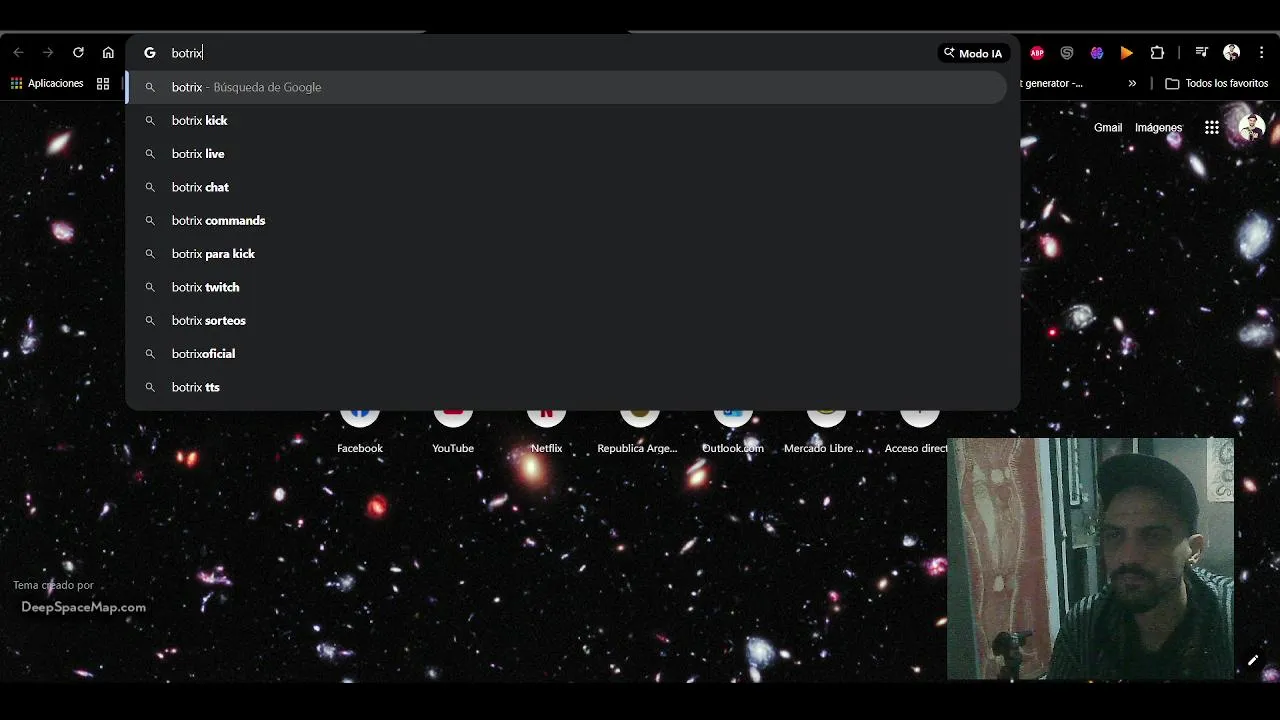The height and width of the screenshot is (720, 1280).
Task: Select 'botrix para kick' suggestion
Action: pos(566,254)
